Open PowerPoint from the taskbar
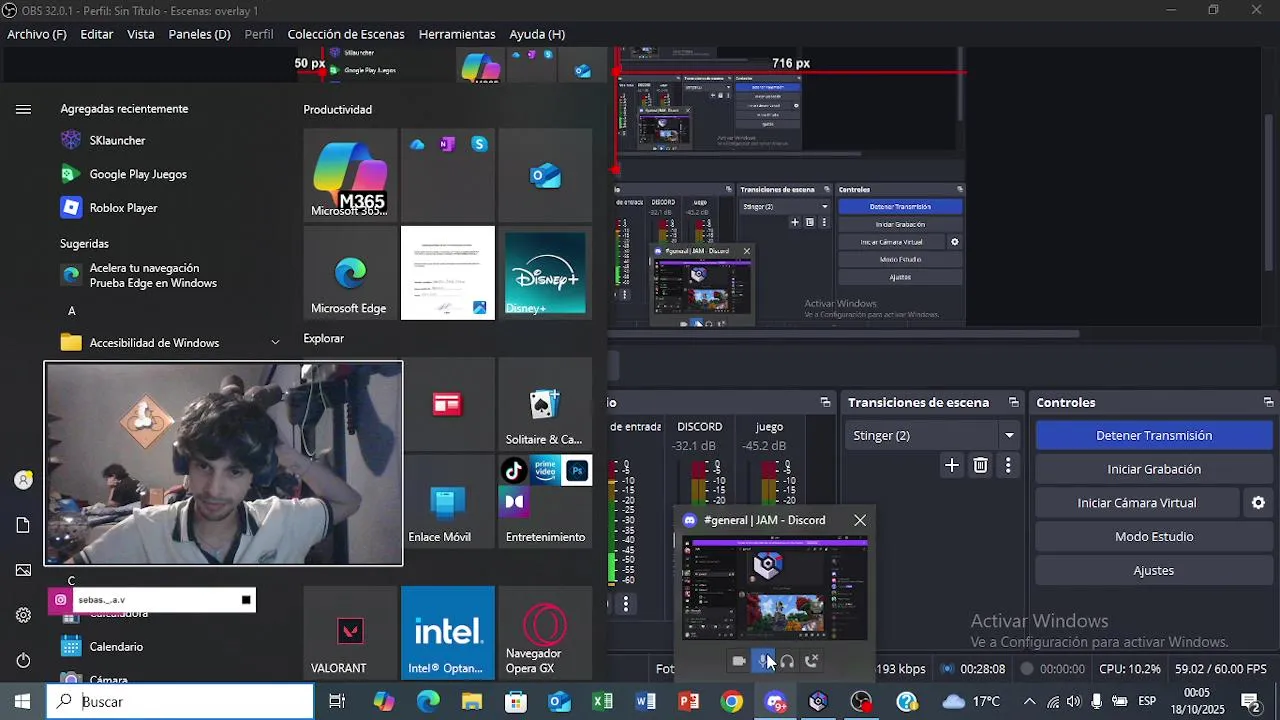Screen dimensions: 1280x720 pos(689,702)
